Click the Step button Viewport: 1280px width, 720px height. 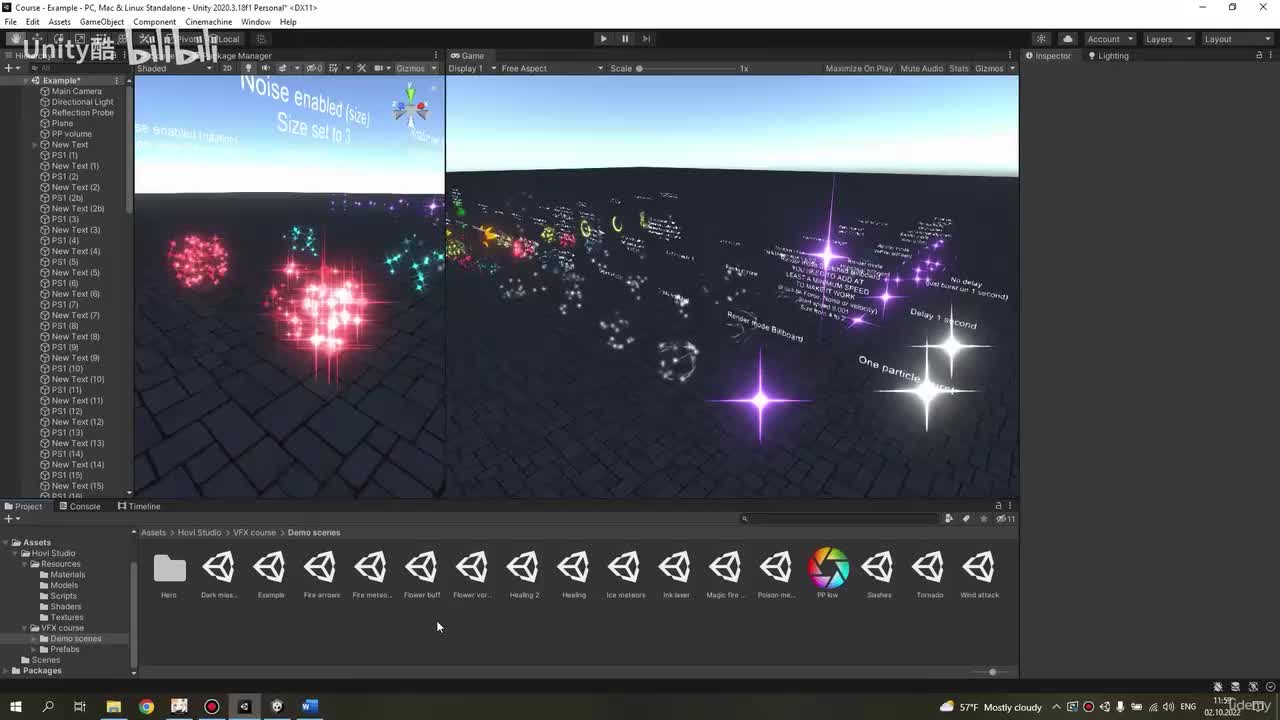646,39
